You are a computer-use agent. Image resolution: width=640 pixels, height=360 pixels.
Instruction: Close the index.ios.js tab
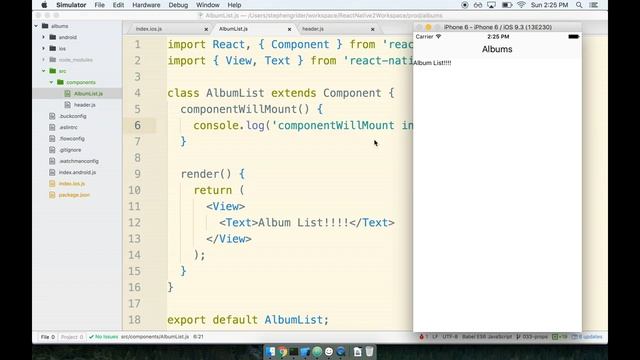206,29
